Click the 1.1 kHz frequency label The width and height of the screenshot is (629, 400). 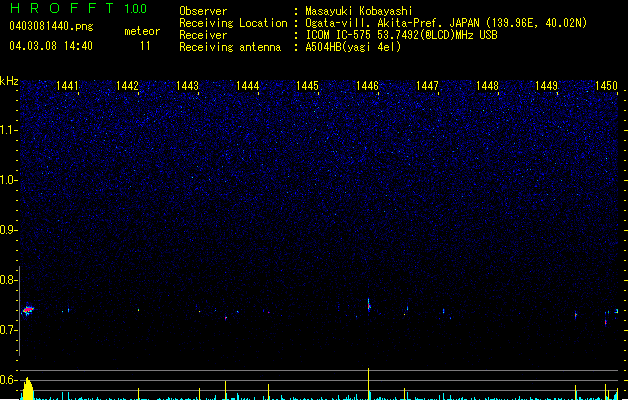[9, 130]
